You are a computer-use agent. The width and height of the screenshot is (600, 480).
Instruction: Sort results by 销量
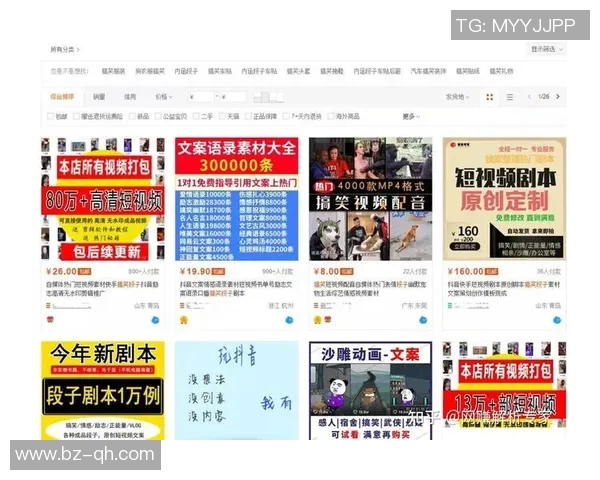point(99,97)
